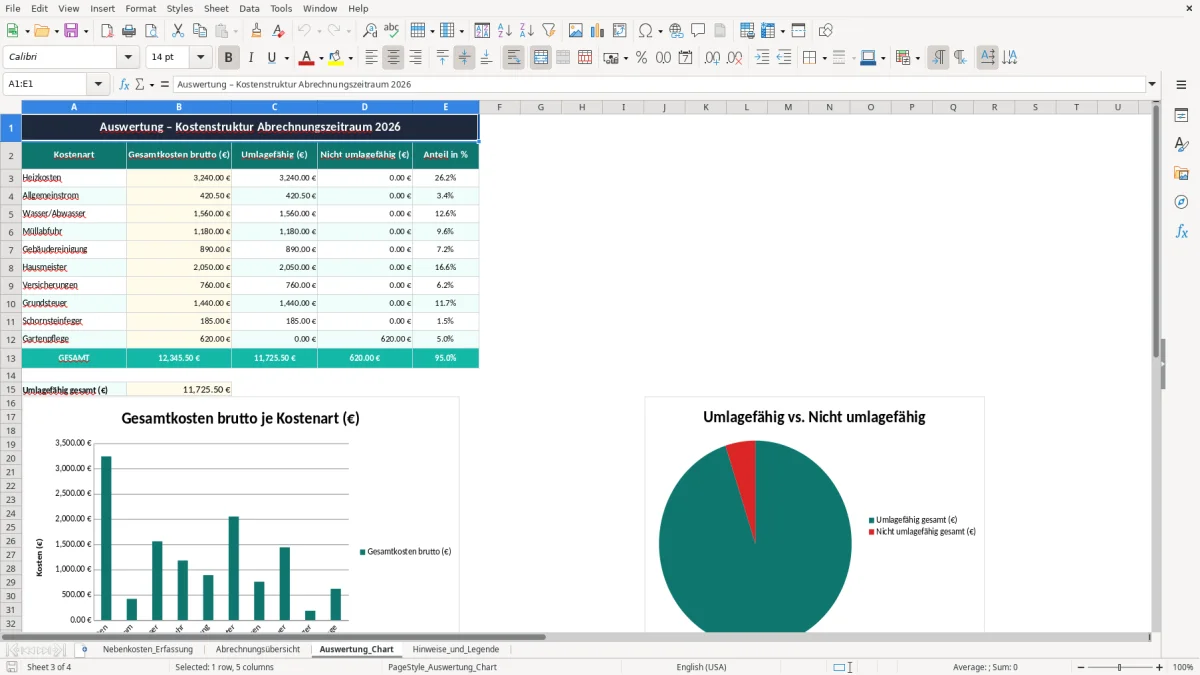Screen dimensions: 1200x675
Task: Open the Function Wizard fx icon
Action: pyautogui.click(x=124, y=85)
